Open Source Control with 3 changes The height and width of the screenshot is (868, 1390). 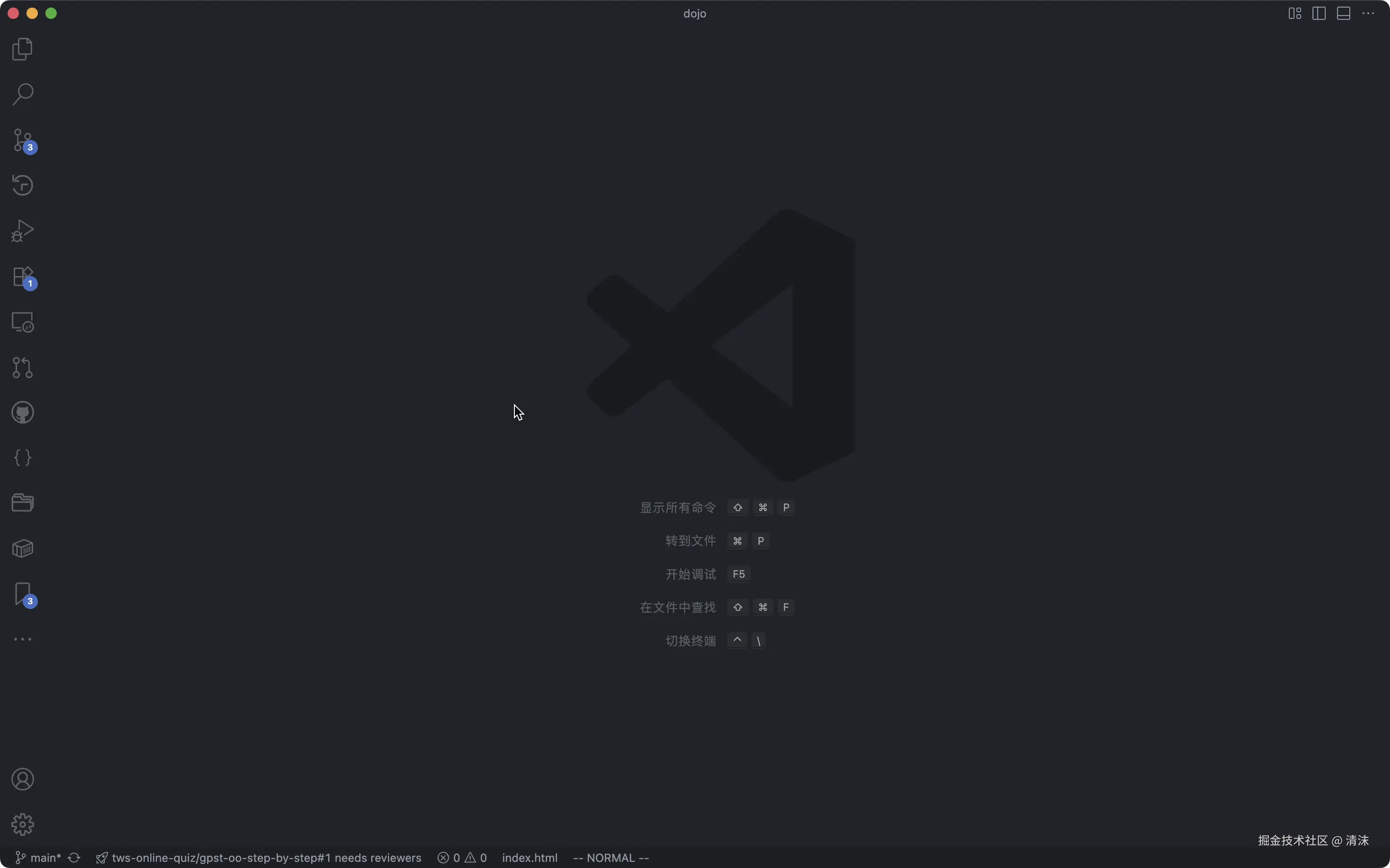coord(22,140)
